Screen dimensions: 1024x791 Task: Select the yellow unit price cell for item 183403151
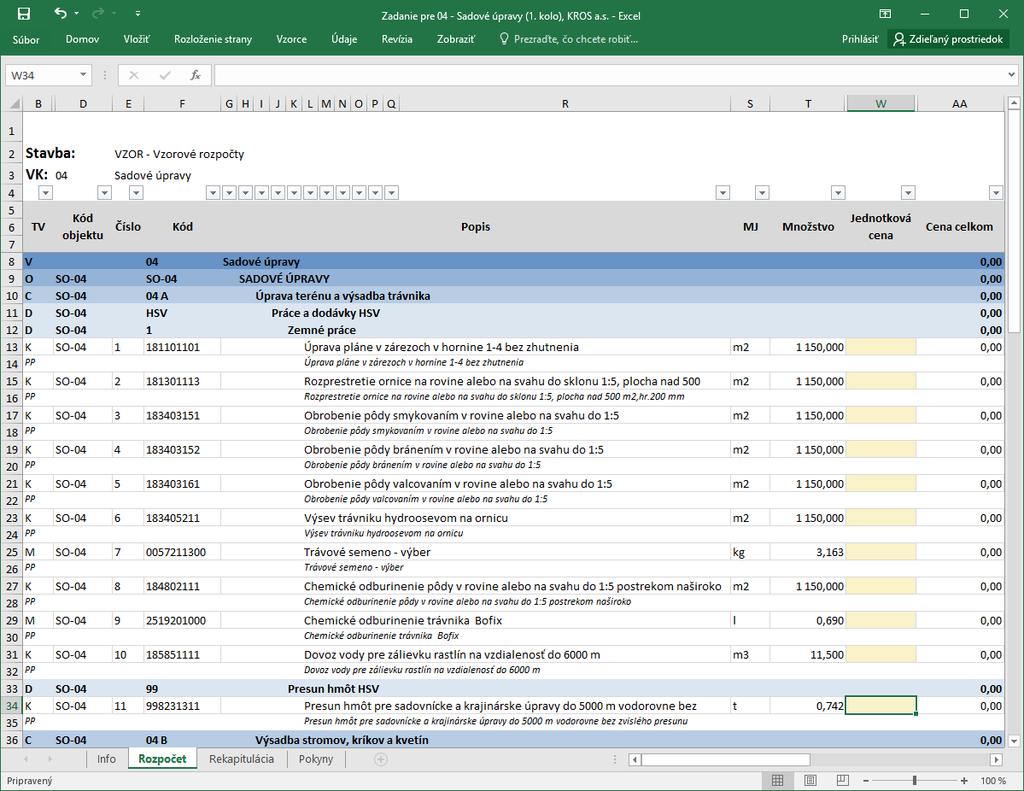click(x=881, y=415)
